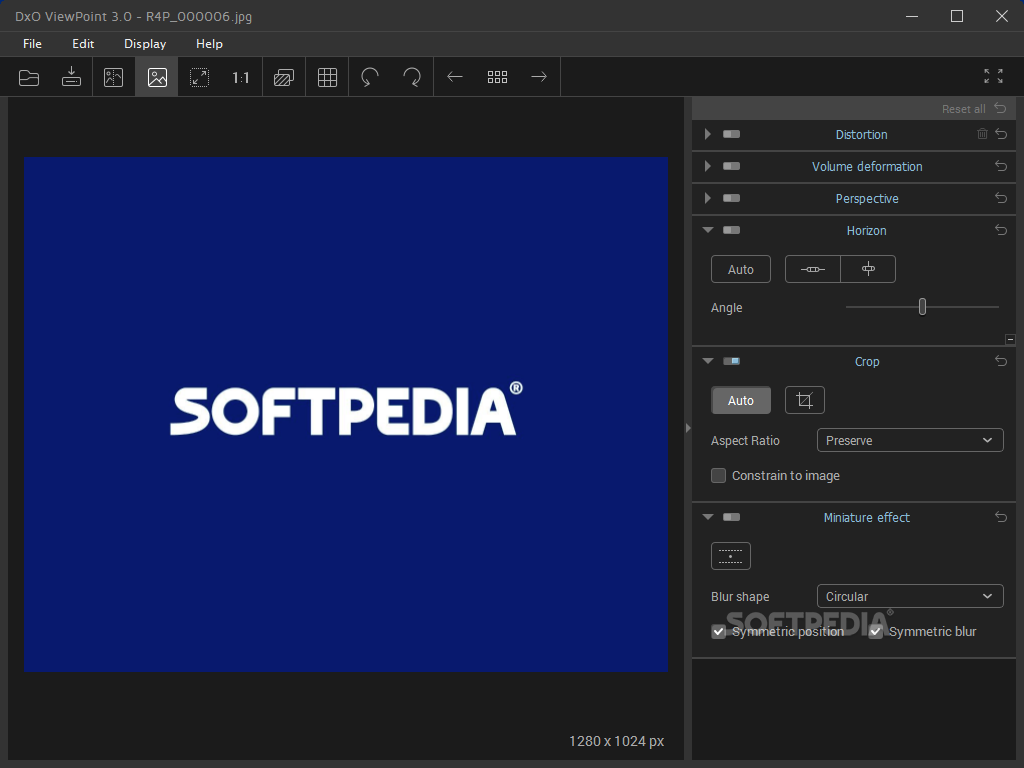Reset Perspective settings
1024x768 pixels.
click(x=1001, y=198)
